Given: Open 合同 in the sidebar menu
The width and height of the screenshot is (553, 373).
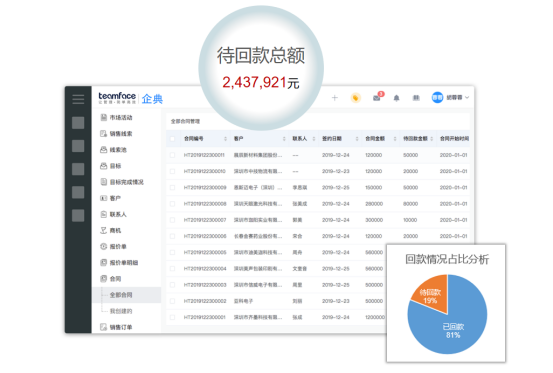Looking at the screenshot, I should [x=115, y=279].
